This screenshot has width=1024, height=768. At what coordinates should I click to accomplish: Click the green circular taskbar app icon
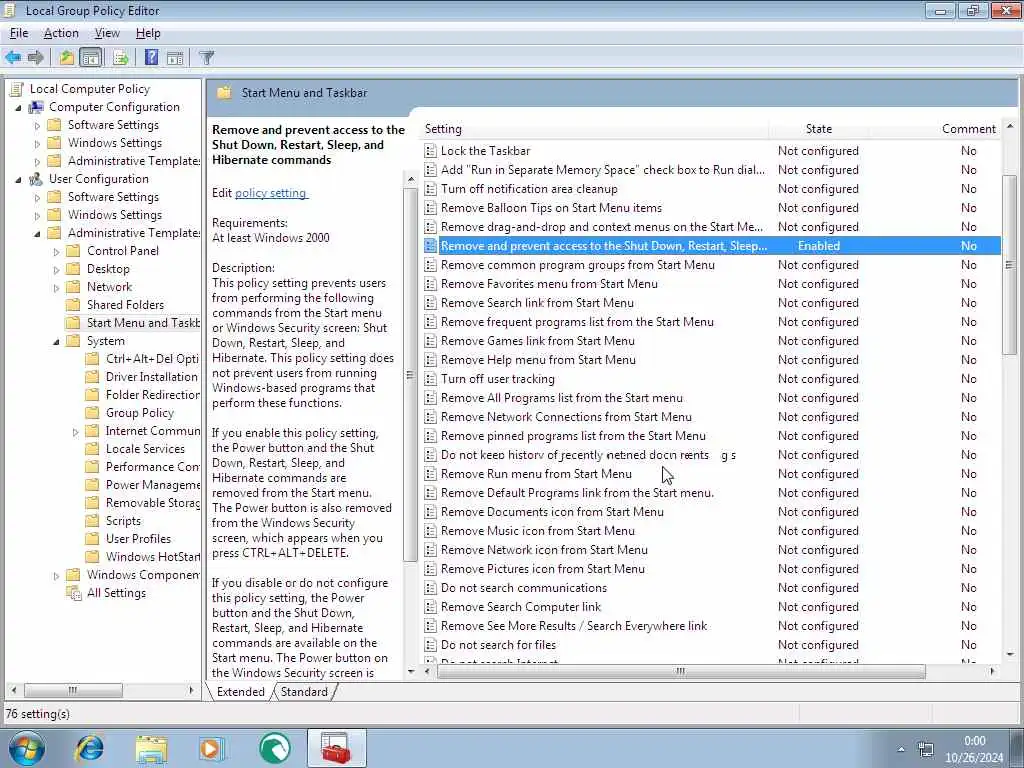click(275, 748)
